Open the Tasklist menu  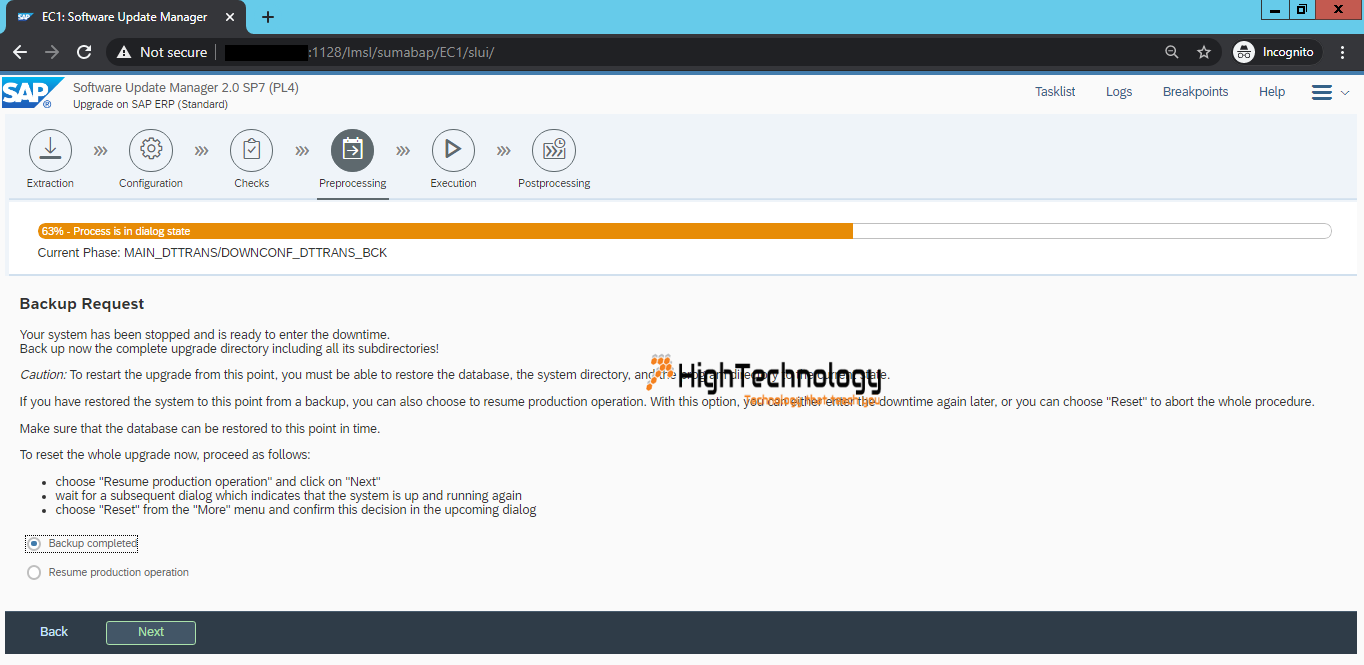pos(1055,92)
